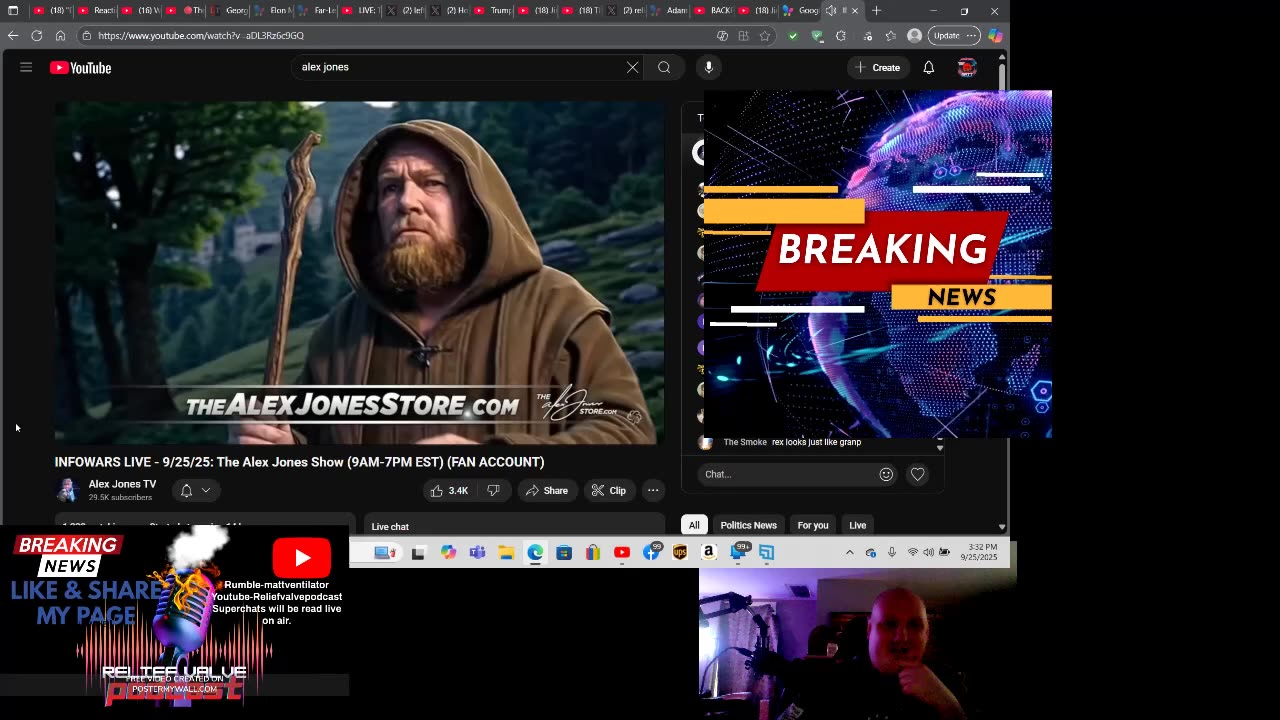Image resolution: width=1280 pixels, height=720 pixels.
Task: Like the video with 3.4K thumbs up
Action: (x=449, y=490)
